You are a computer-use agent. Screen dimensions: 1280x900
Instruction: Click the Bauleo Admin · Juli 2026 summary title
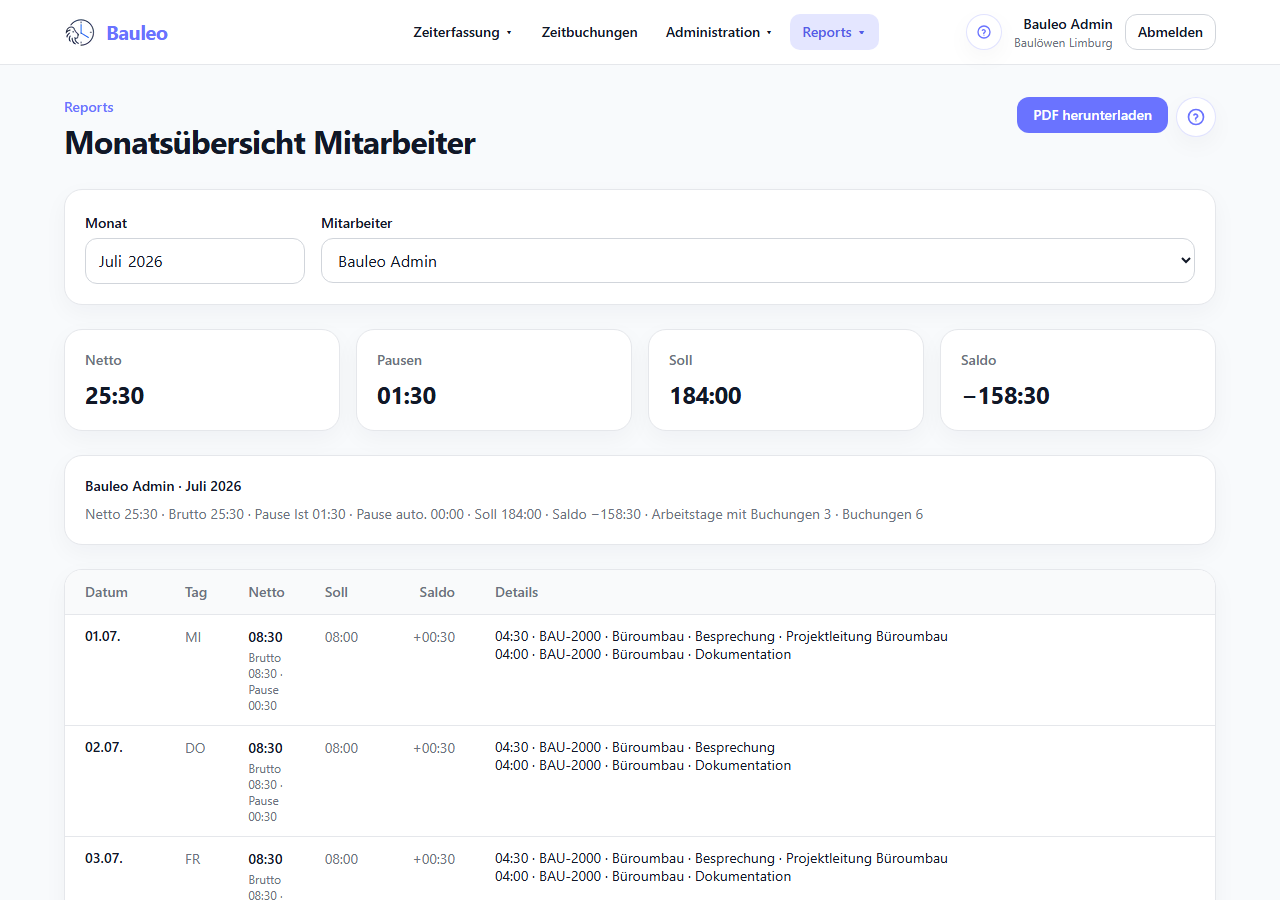[x=163, y=486]
